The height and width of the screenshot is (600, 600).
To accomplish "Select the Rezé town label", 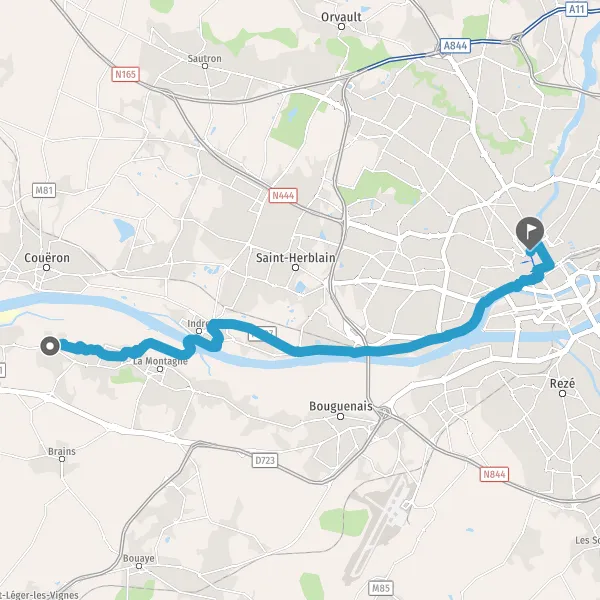I will 562,383.
